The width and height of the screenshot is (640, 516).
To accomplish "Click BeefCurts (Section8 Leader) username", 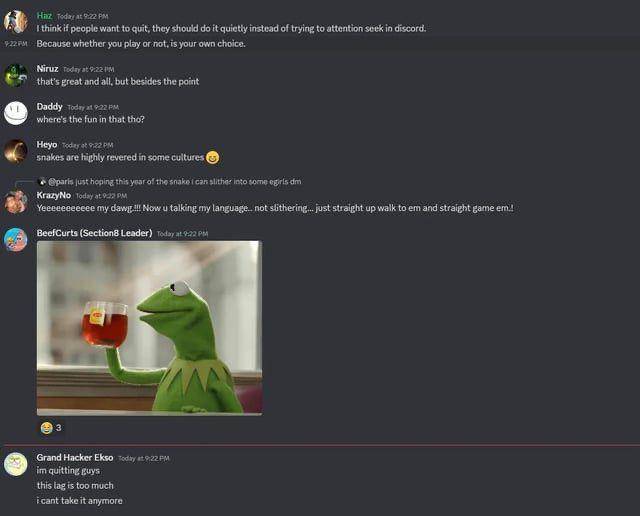I will point(94,233).
